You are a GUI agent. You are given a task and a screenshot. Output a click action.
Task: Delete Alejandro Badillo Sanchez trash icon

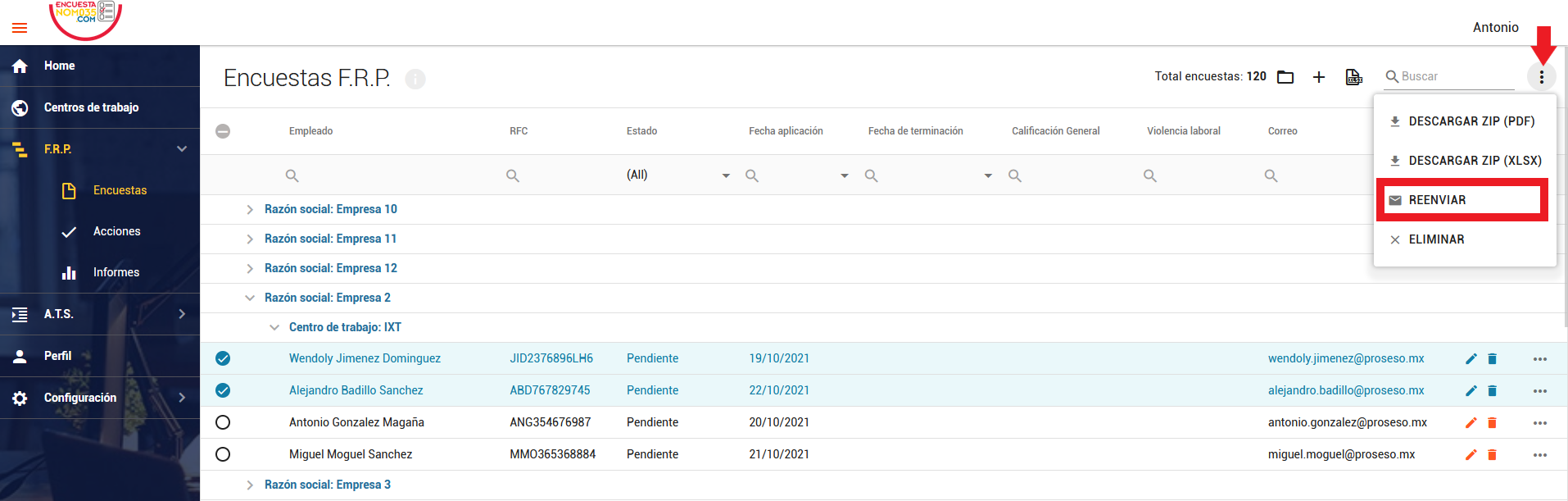pos(1492,390)
